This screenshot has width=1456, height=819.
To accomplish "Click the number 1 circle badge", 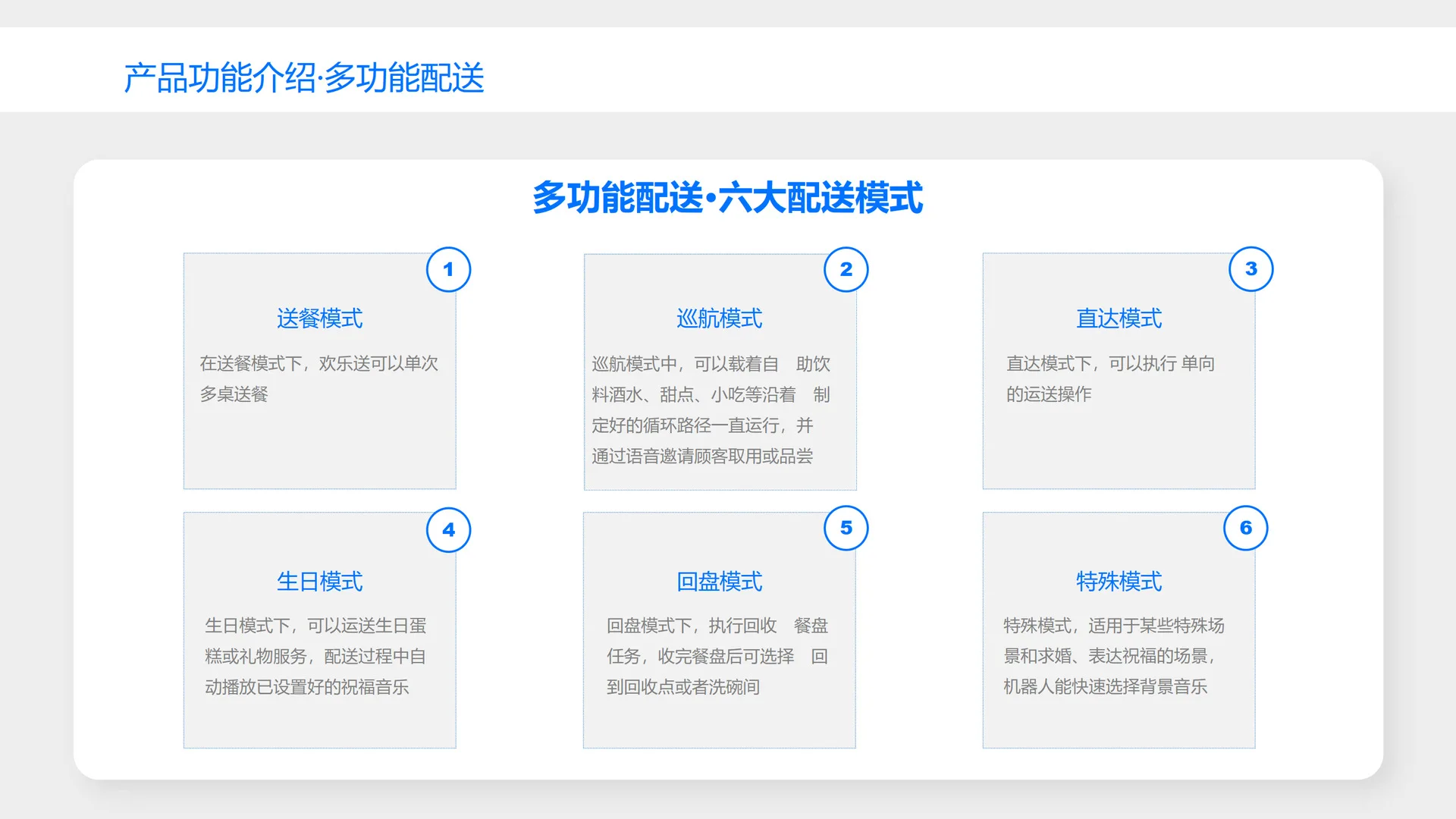I will (x=448, y=269).
